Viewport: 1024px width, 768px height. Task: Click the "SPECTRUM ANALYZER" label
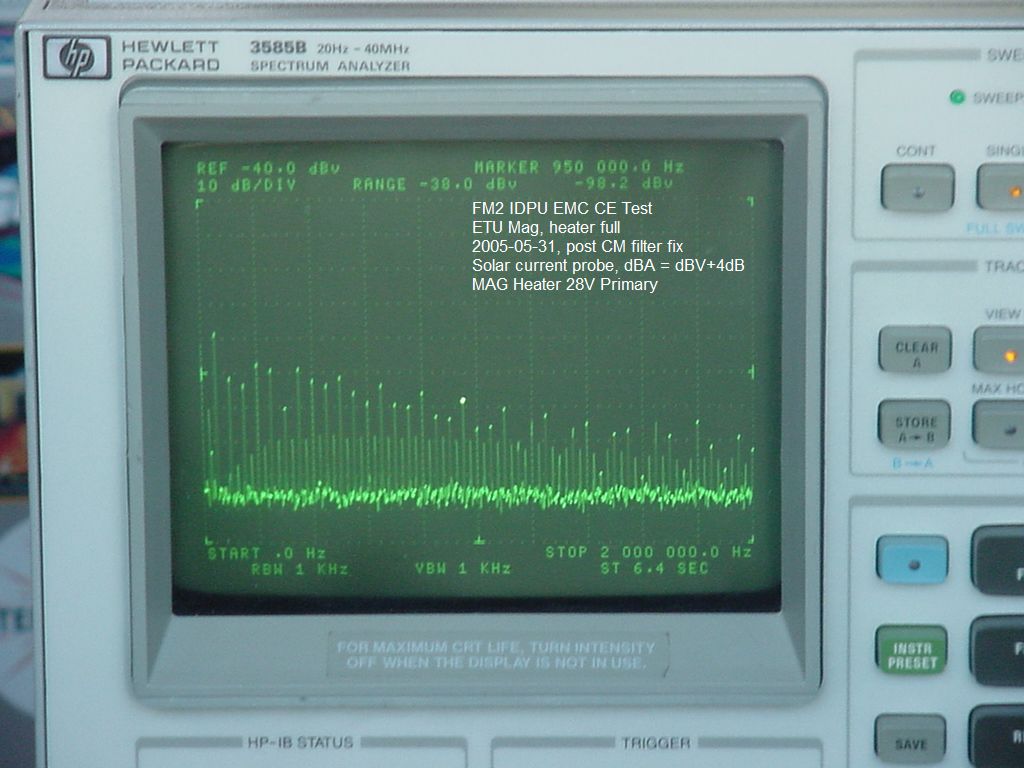tap(330, 66)
